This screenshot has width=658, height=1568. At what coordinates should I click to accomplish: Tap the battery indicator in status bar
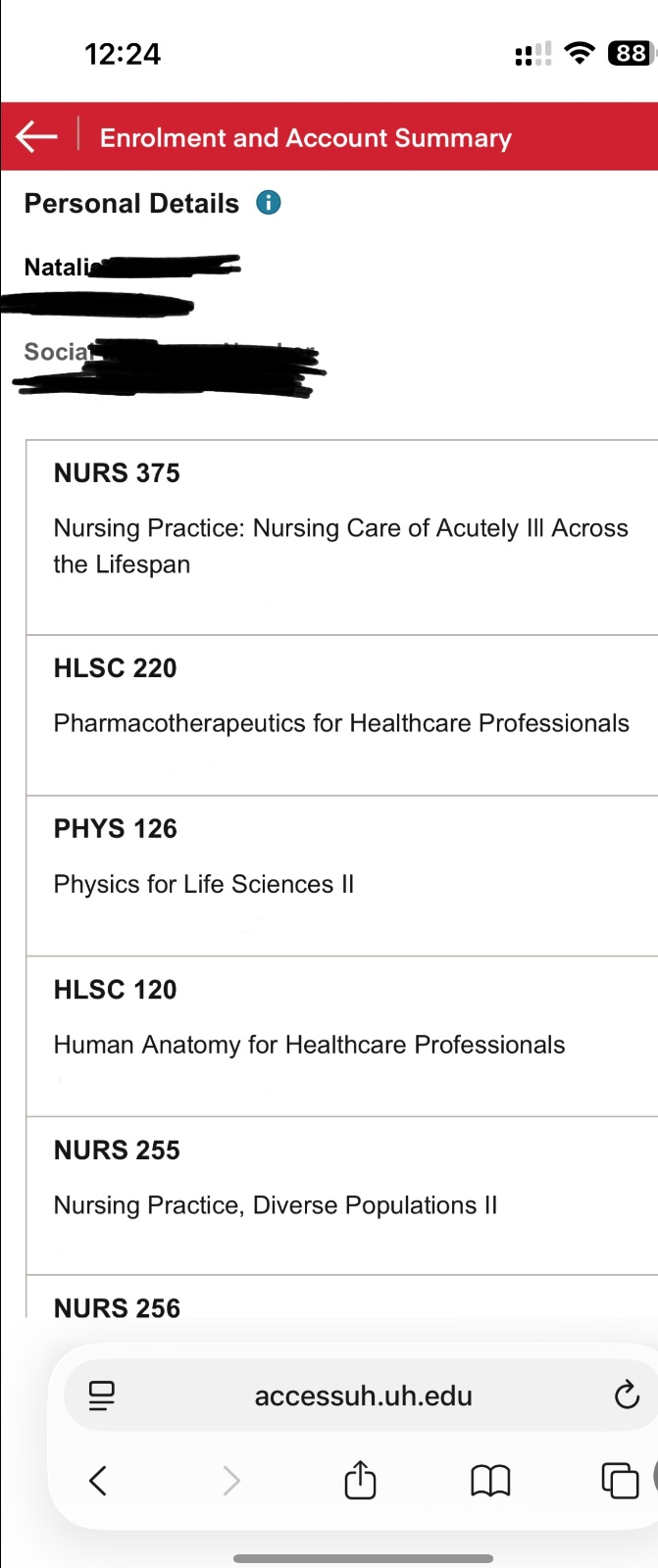(629, 53)
